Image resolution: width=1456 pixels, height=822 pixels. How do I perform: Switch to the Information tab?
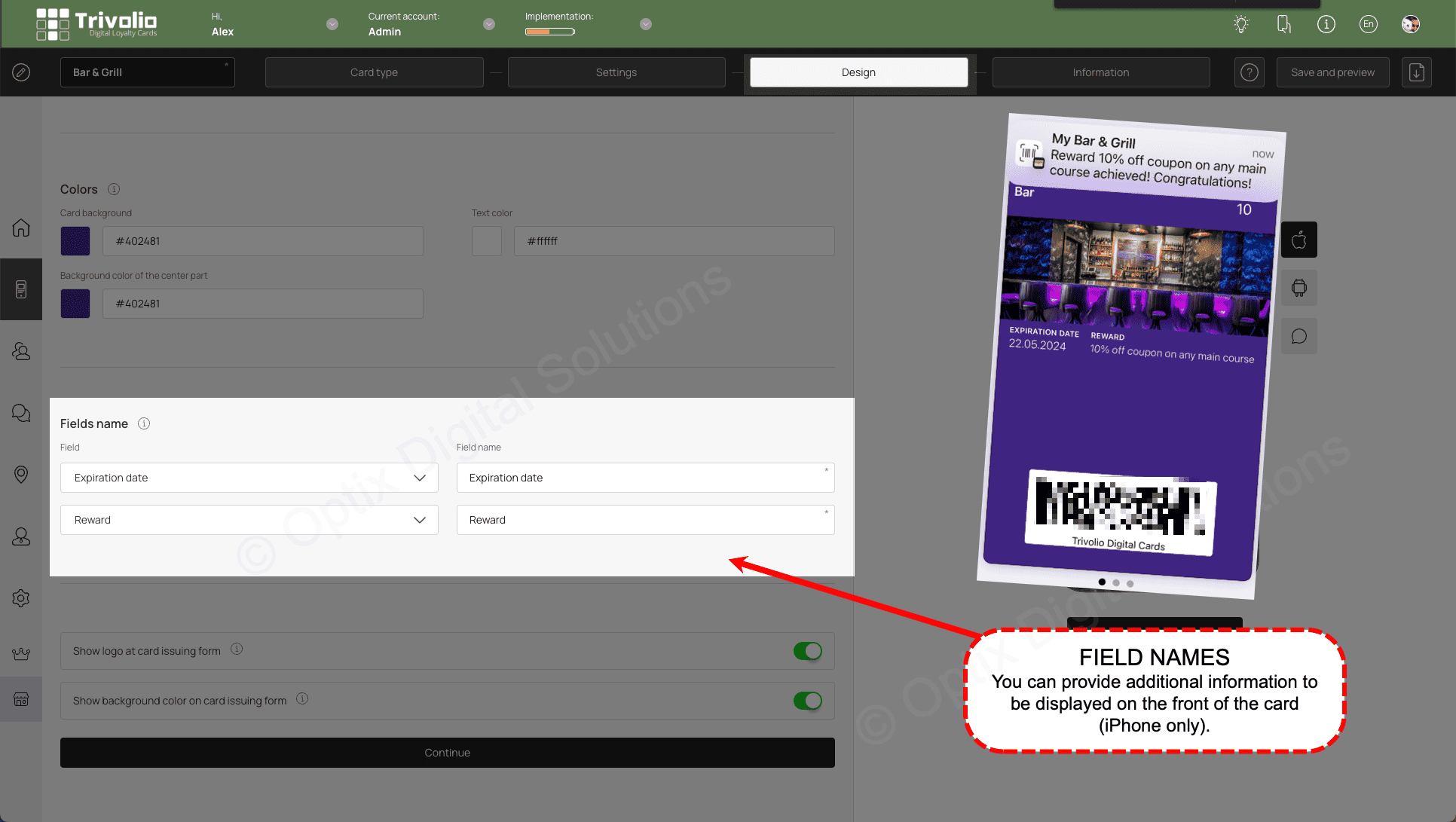1100,71
